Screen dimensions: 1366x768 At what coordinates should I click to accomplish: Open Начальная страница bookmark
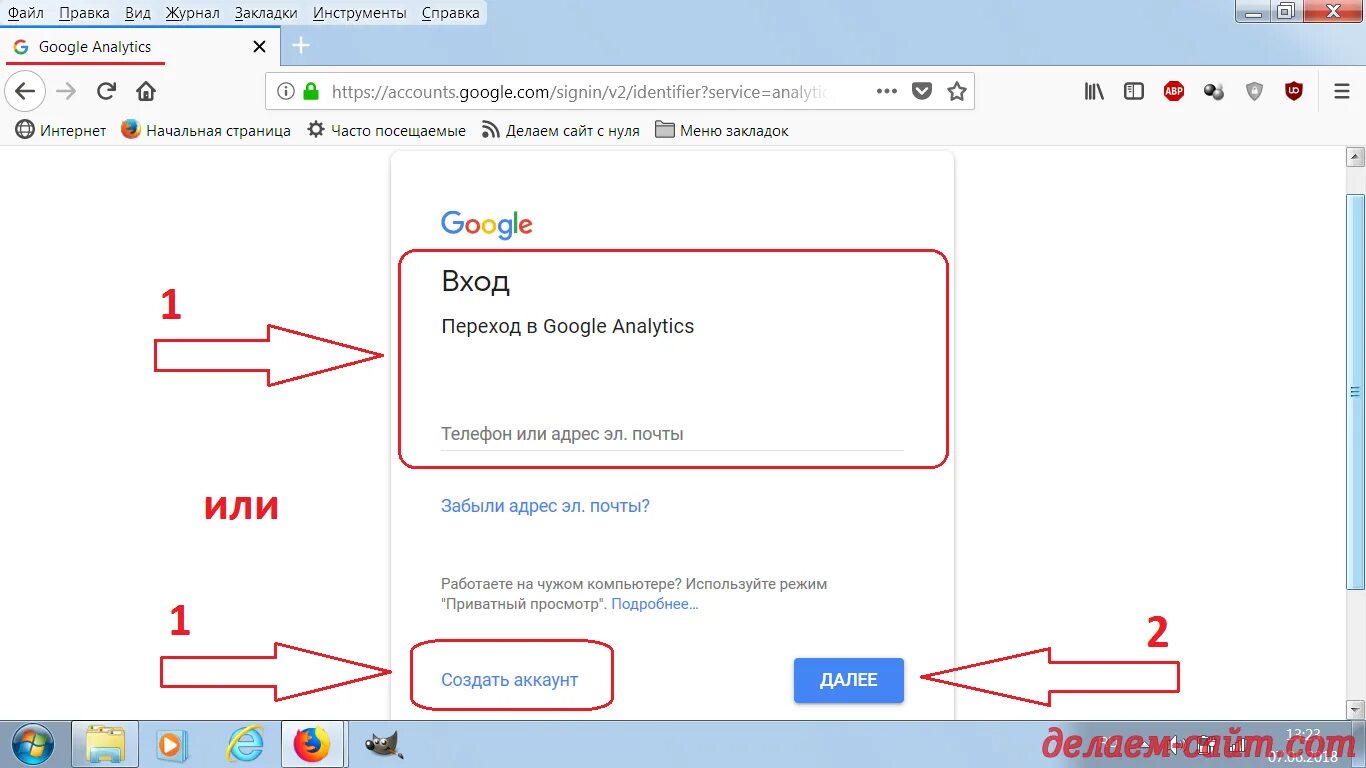pos(206,130)
